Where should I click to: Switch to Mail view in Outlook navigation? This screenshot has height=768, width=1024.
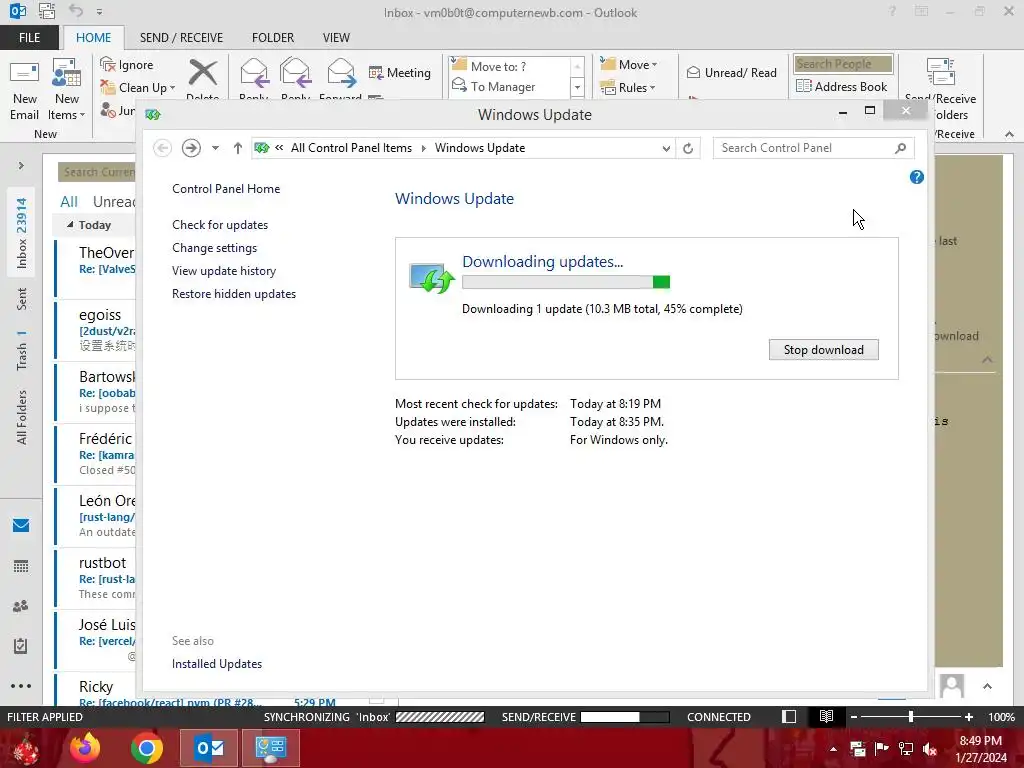21,525
